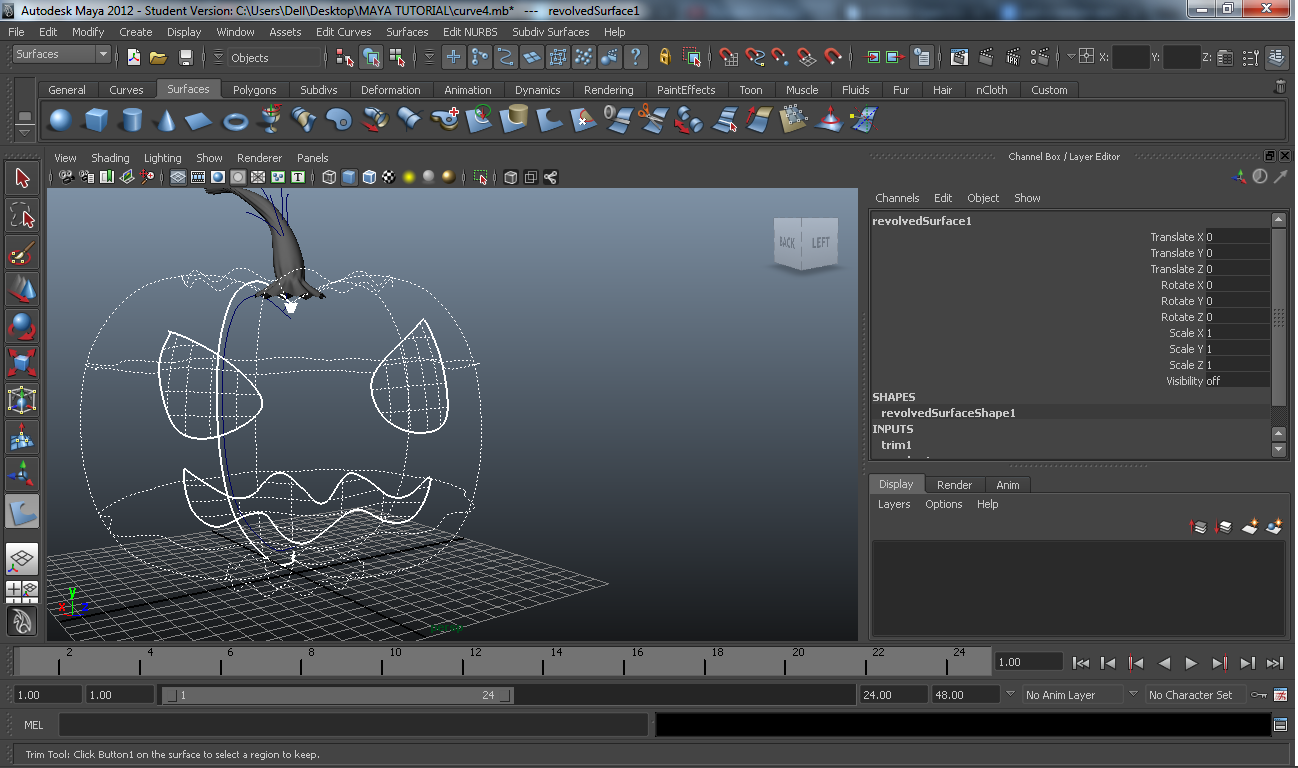Open the Surfaces menu set dropdown
The width and height of the screenshot is (1298, 768).
[x=61, y=54]
